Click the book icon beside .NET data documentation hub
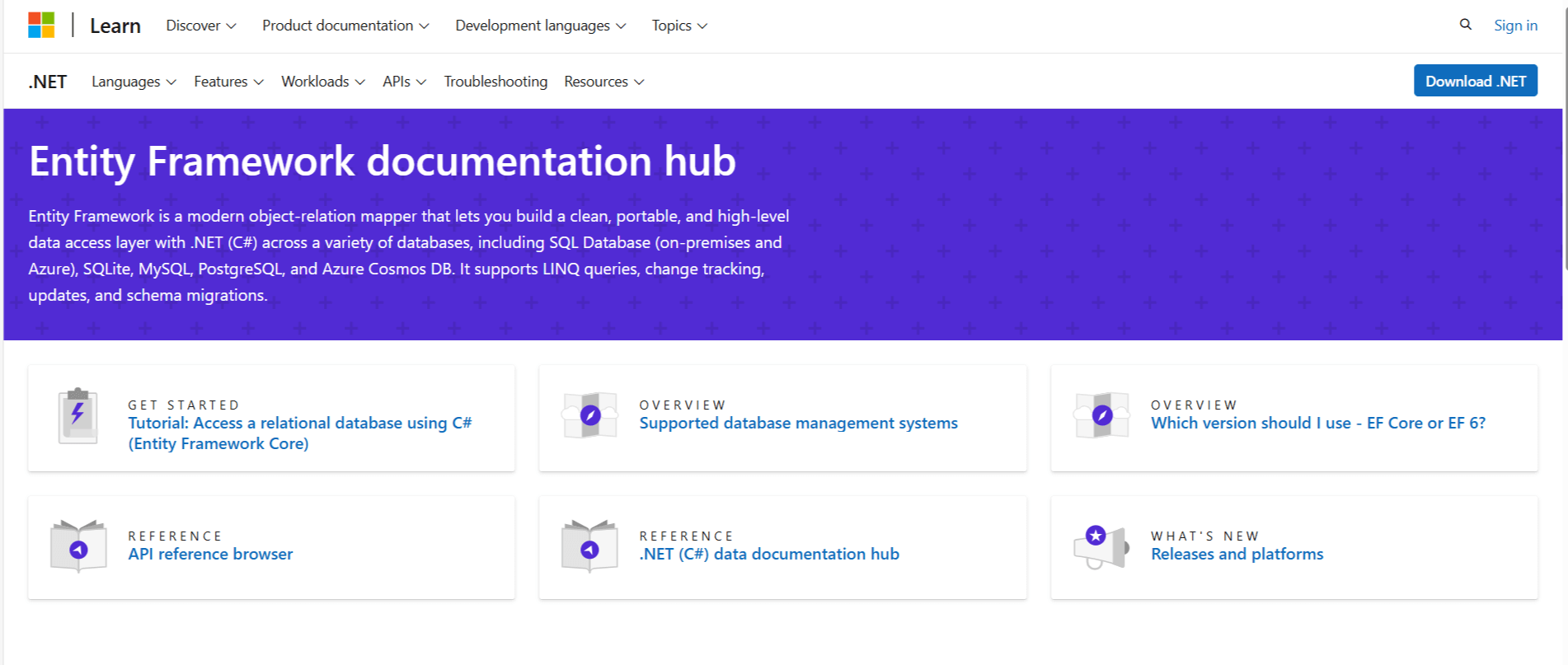This screenshot has height=665, width=1568. coord(589,546)
